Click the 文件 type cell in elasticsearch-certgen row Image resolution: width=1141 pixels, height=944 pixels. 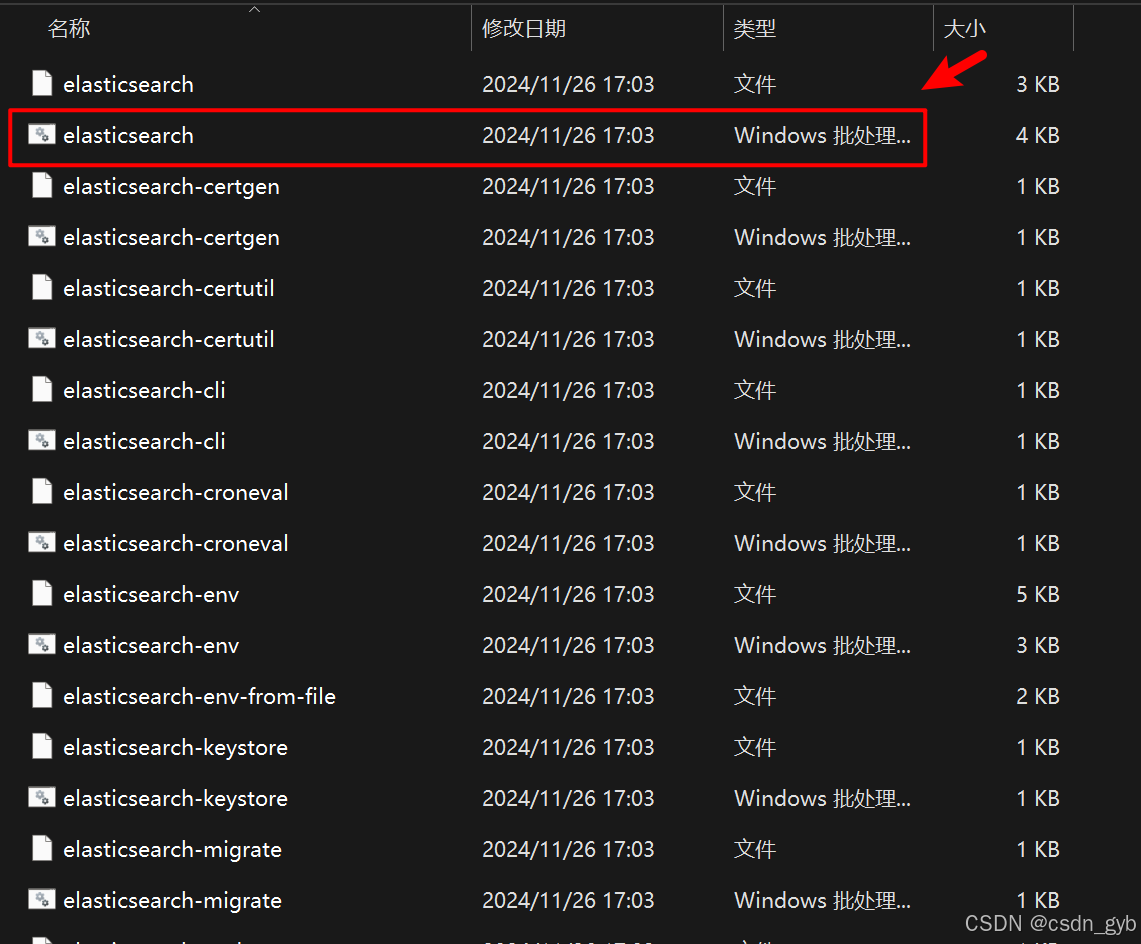click(755, 186)
